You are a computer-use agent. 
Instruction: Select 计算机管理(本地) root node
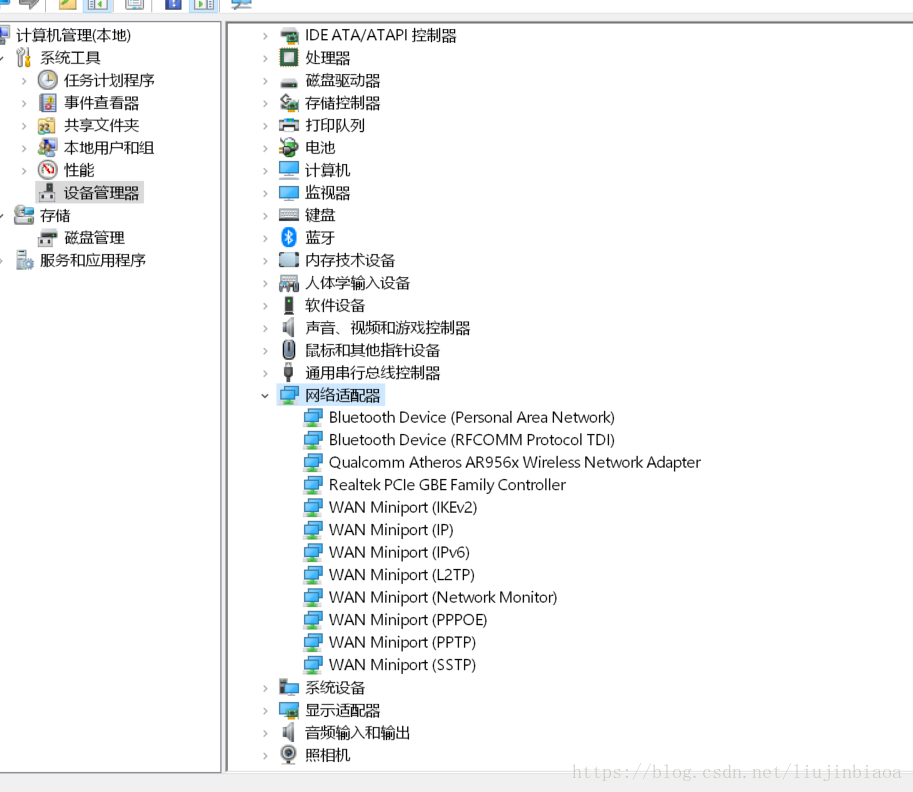click(73, 36)
